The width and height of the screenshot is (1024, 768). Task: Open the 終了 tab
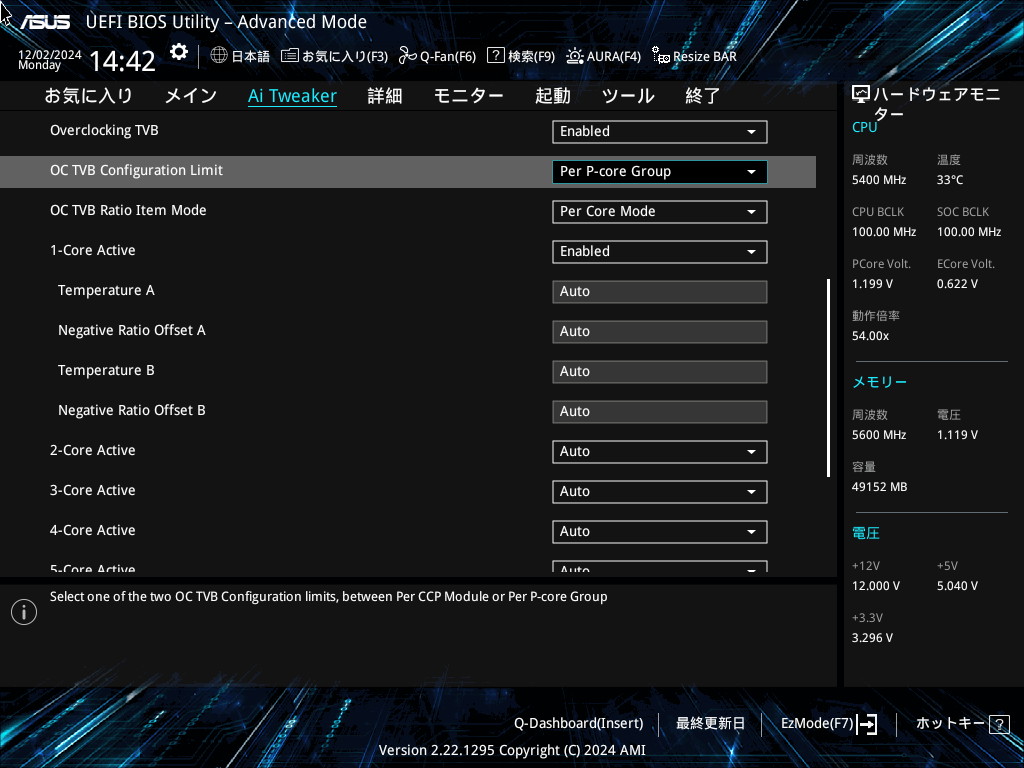click(703, 96)
